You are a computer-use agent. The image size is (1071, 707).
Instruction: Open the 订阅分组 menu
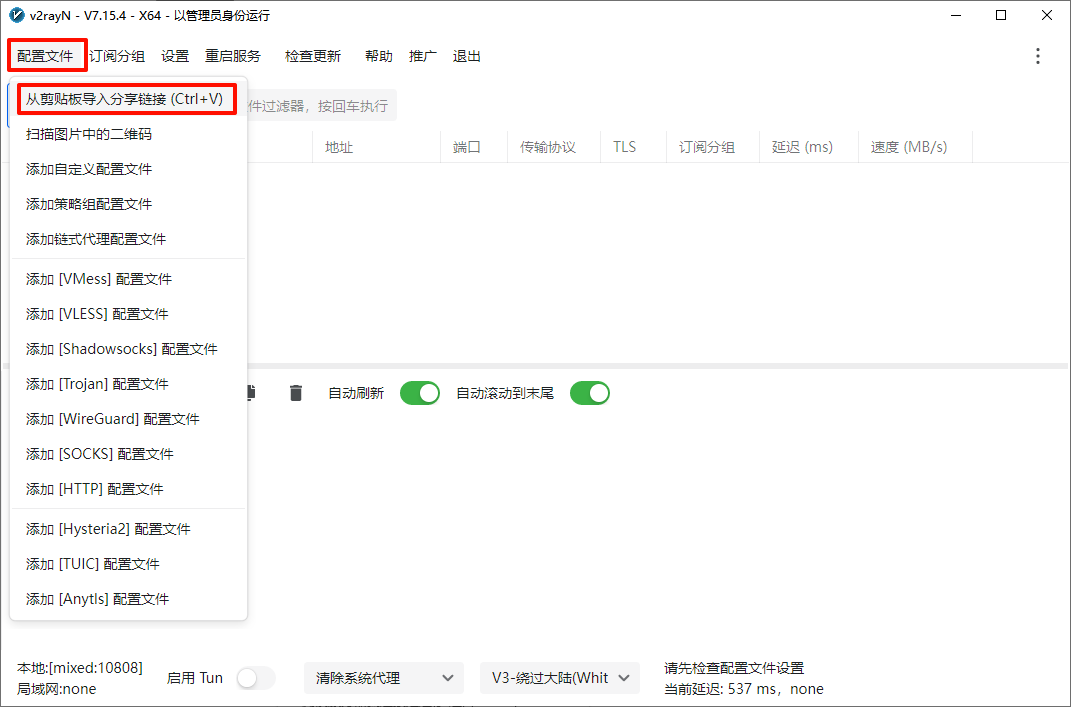pyautogui.click(x=117, y=56)
